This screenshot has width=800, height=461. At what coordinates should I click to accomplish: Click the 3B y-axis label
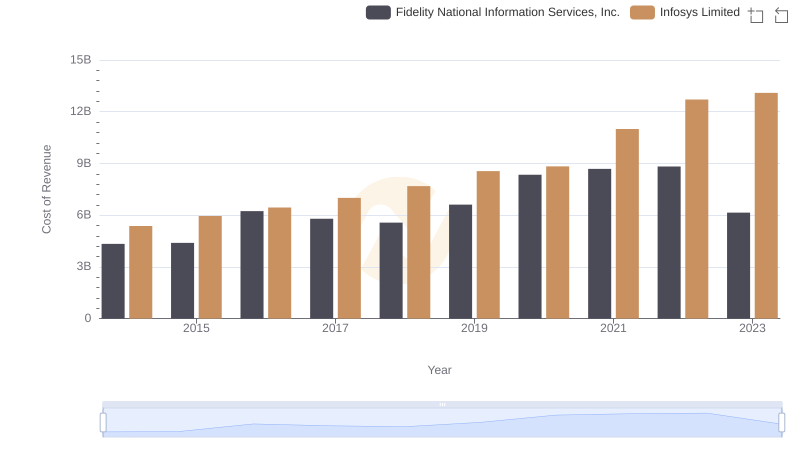(84, 266)
